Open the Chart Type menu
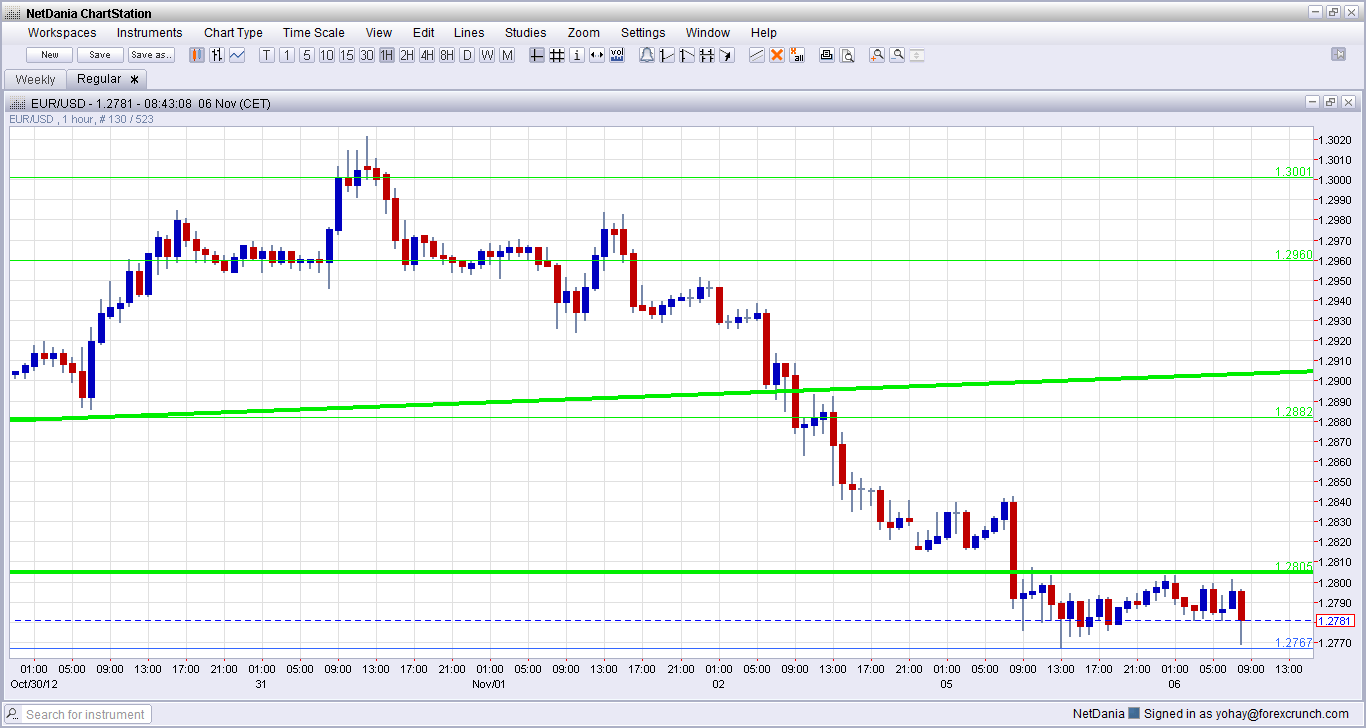This screenshot has width=1366, height=728. [233, 33]
